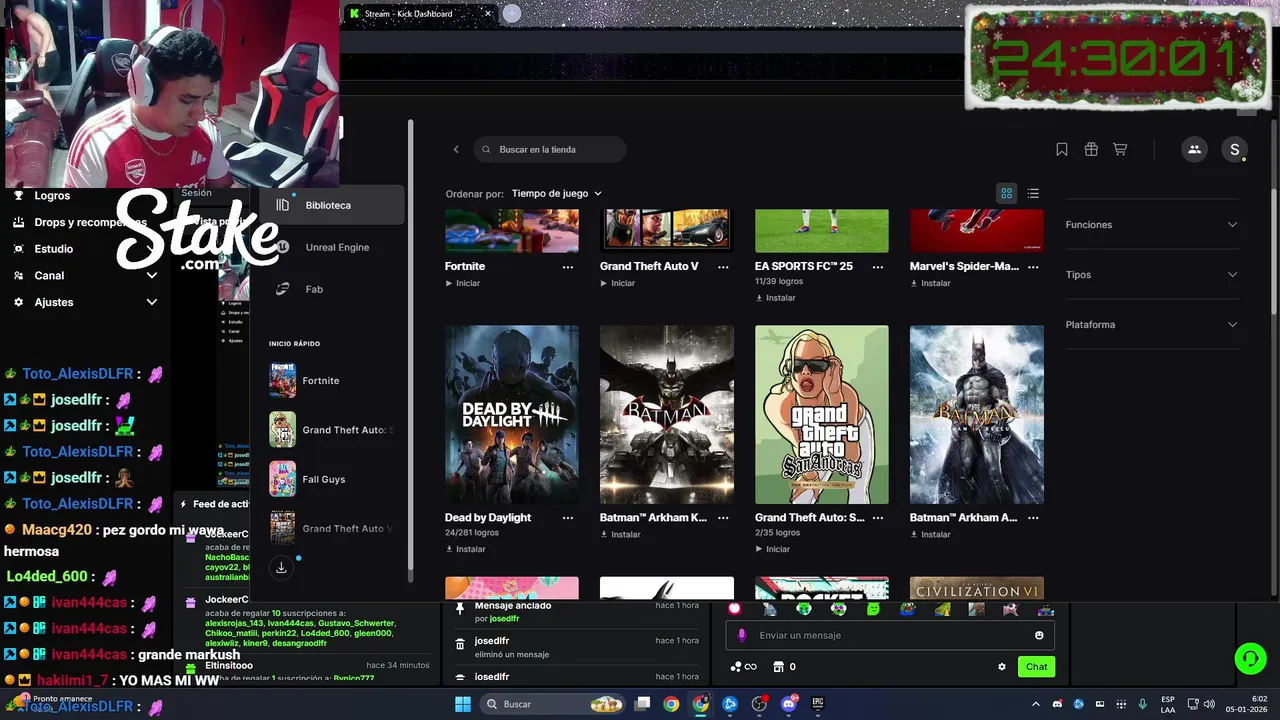Click the green support headset button
This screenshot has height=720, width=1280.
click(x=1250, y=658)
